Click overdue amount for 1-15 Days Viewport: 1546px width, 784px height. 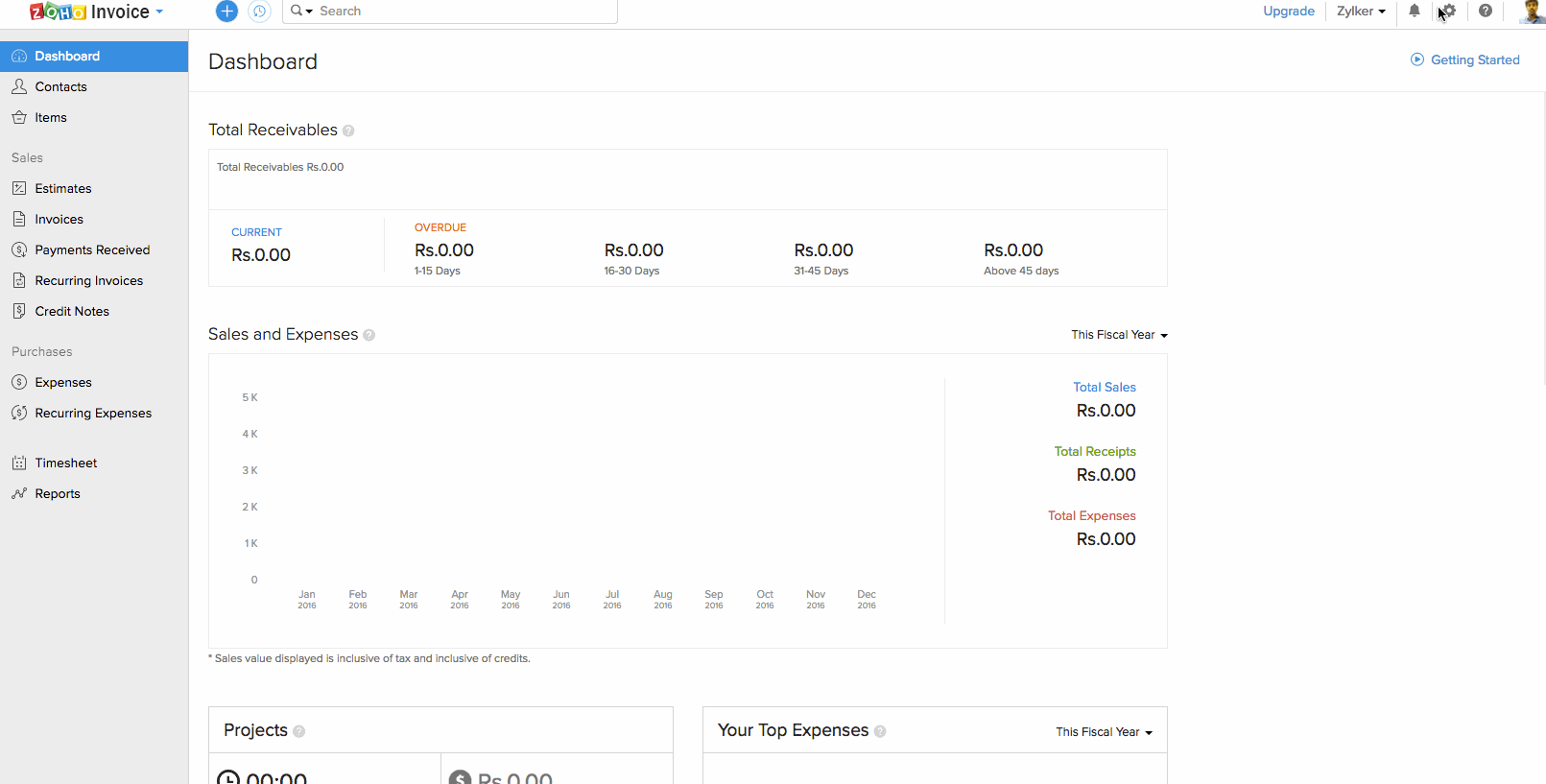tap(444, 250)
